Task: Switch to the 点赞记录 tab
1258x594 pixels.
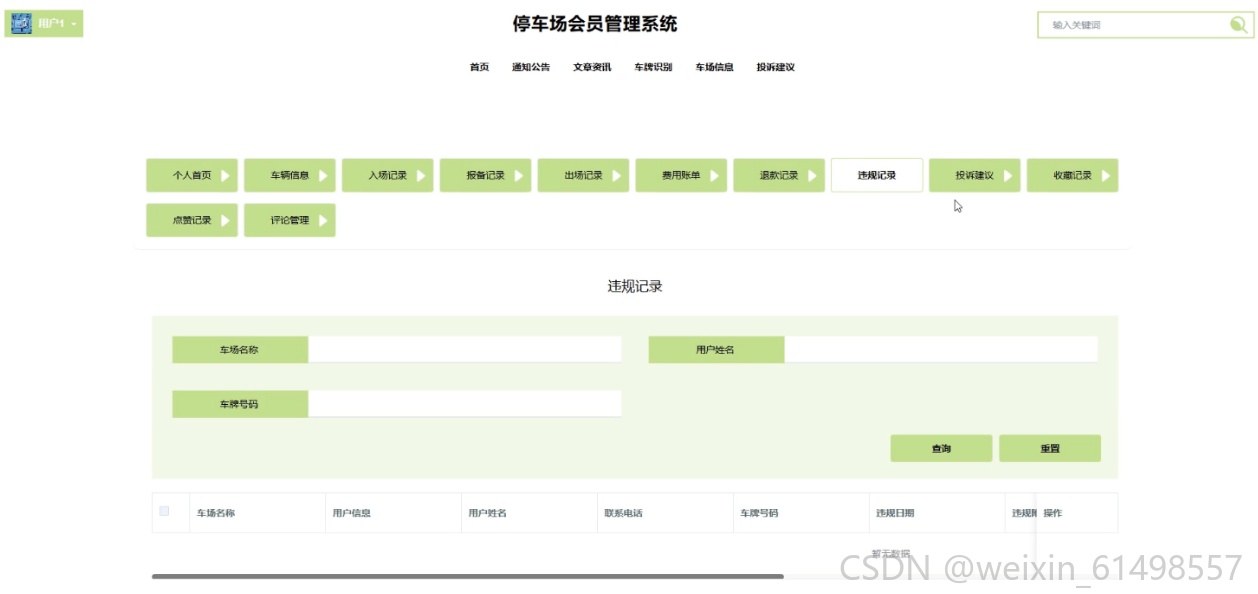Action: pyautogui.click(x=192, y=220)
